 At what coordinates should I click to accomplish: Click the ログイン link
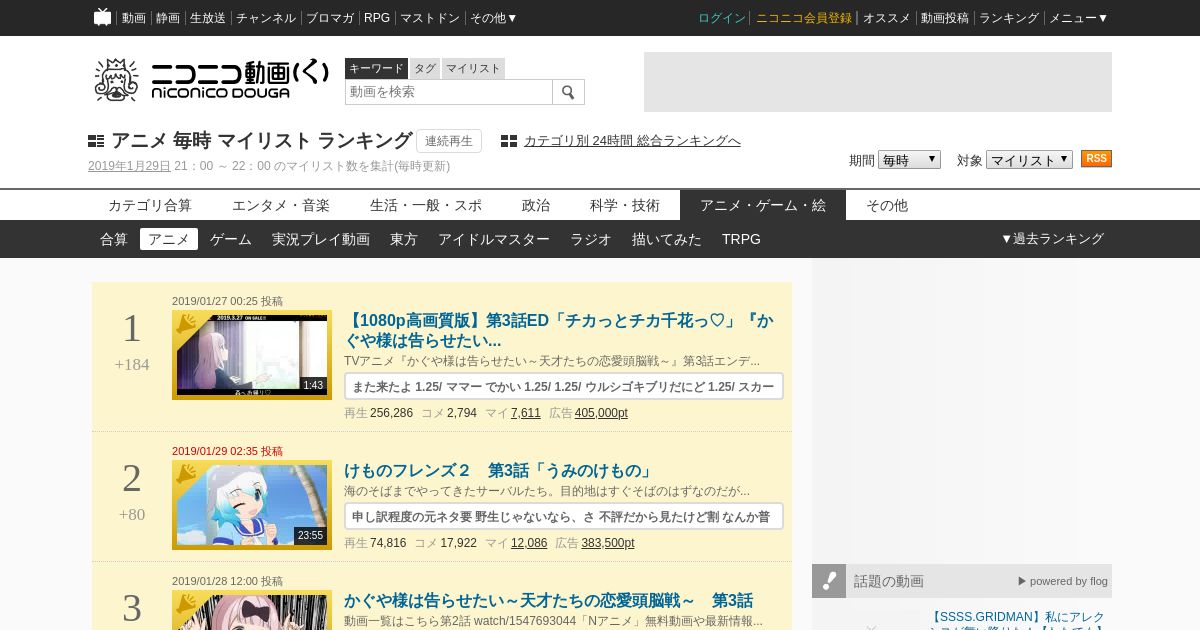tap(722, 18)
